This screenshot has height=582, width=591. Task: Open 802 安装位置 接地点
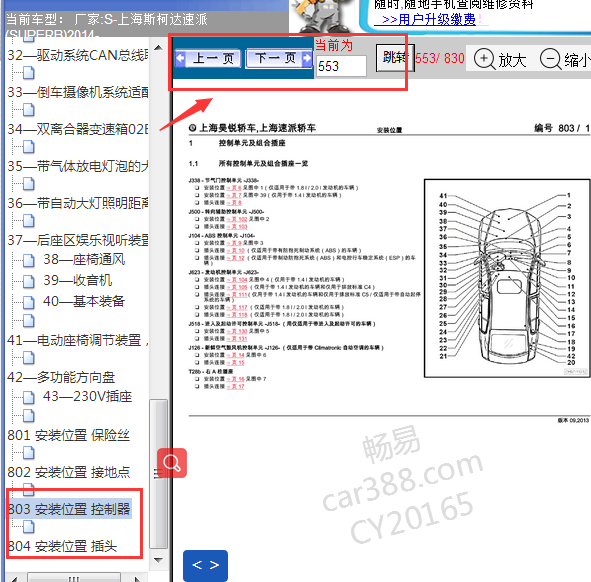(69, 472)
